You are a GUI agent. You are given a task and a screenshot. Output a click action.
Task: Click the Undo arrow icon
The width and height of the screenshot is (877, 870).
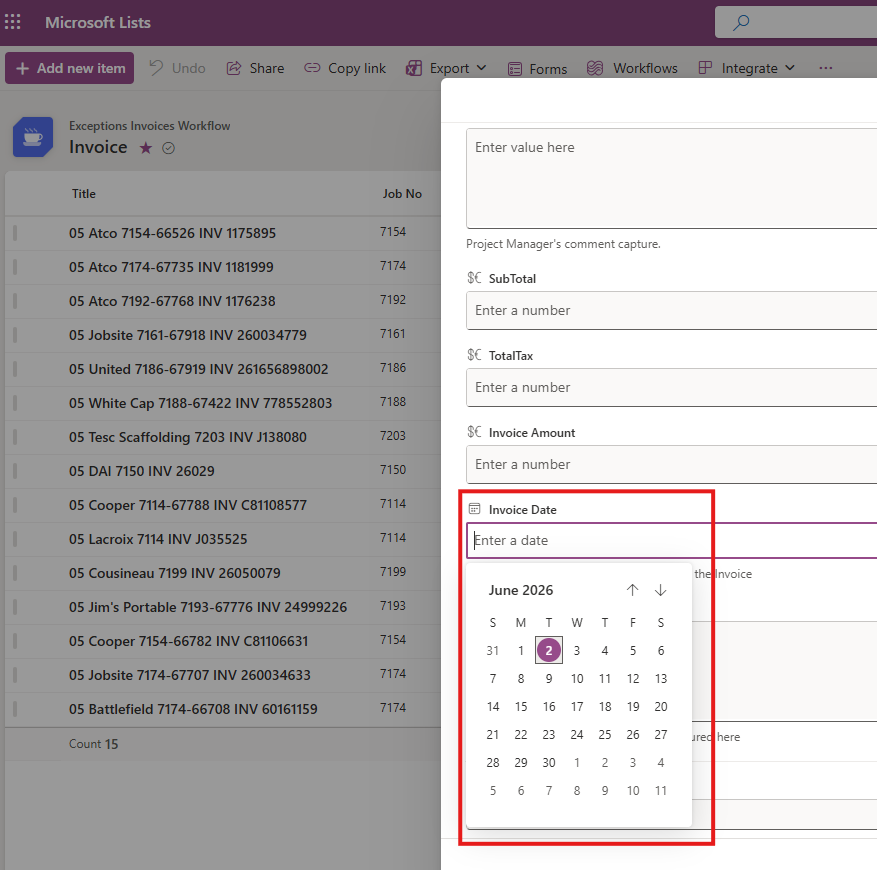[156, 68]
